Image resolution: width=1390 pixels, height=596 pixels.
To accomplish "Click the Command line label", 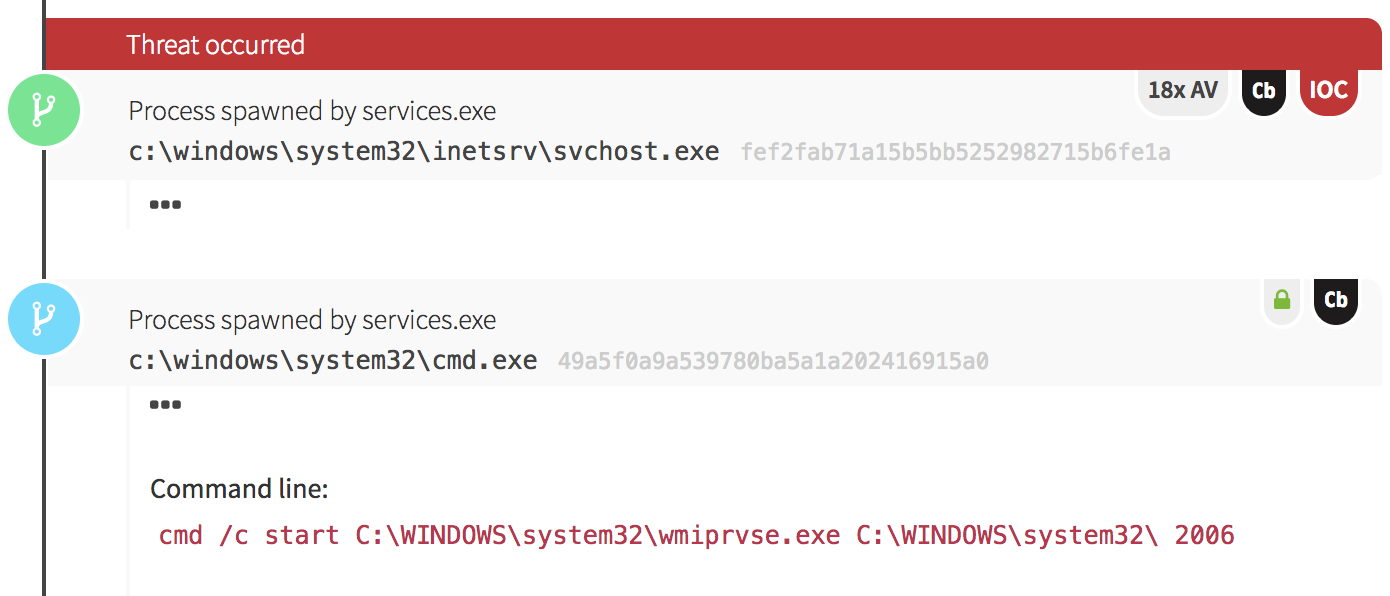I will pos(239,489).
